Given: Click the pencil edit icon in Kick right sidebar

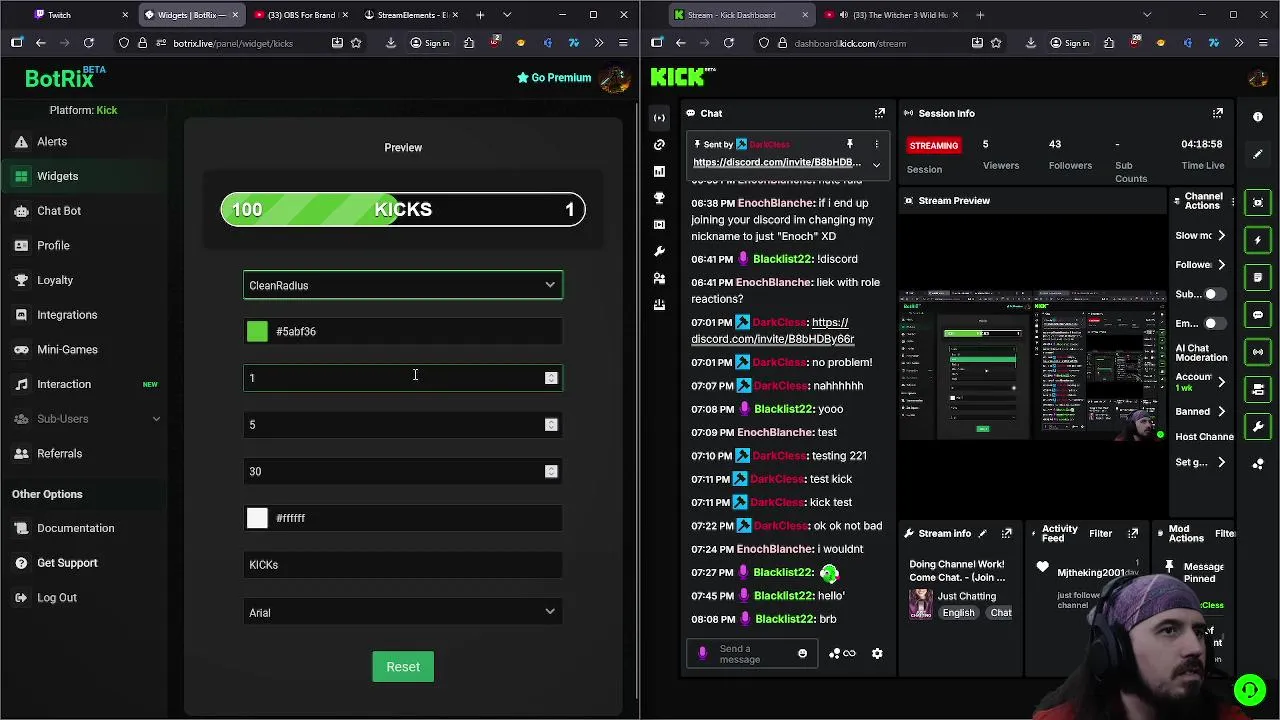Looking at the screenshot, I should 1258,154.
